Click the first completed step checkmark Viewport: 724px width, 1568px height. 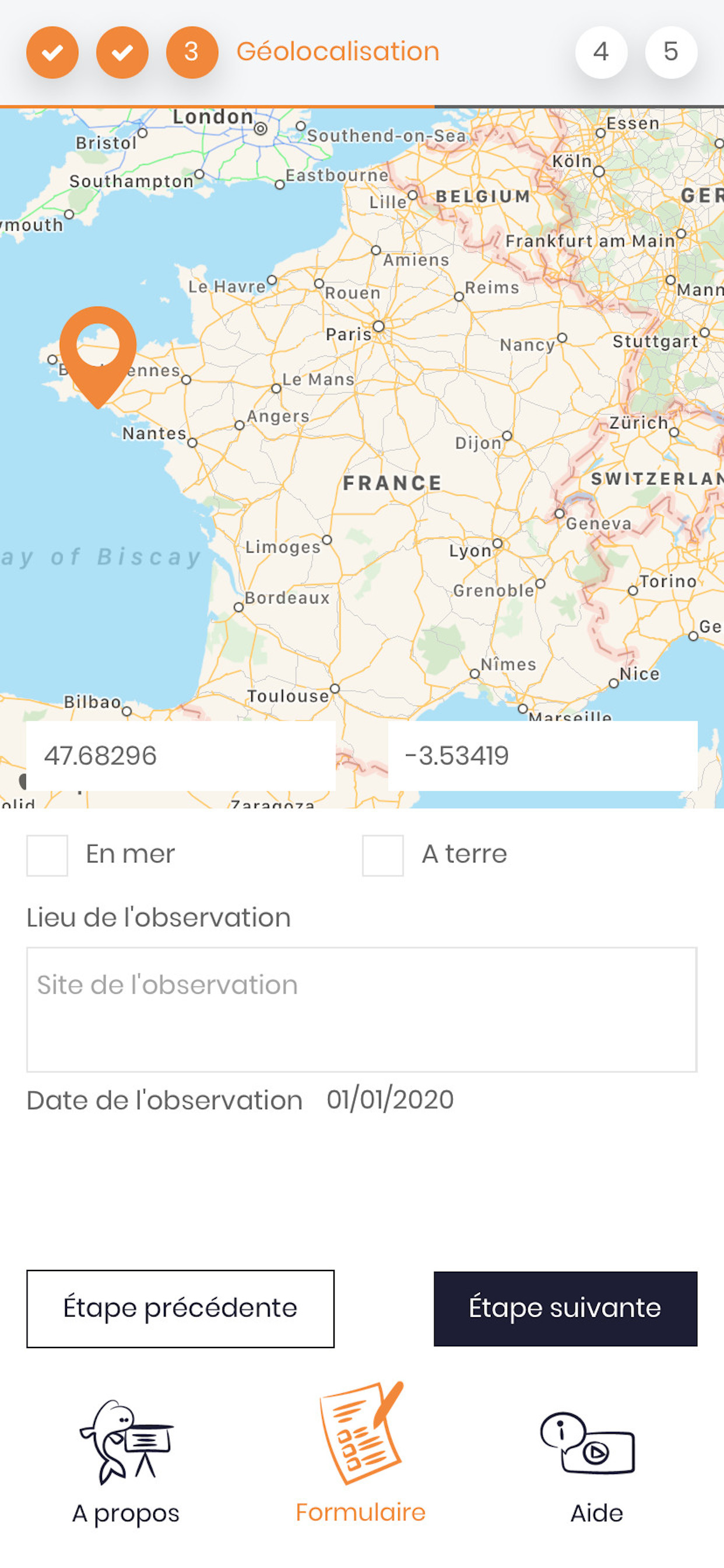[x=52, y=52]
